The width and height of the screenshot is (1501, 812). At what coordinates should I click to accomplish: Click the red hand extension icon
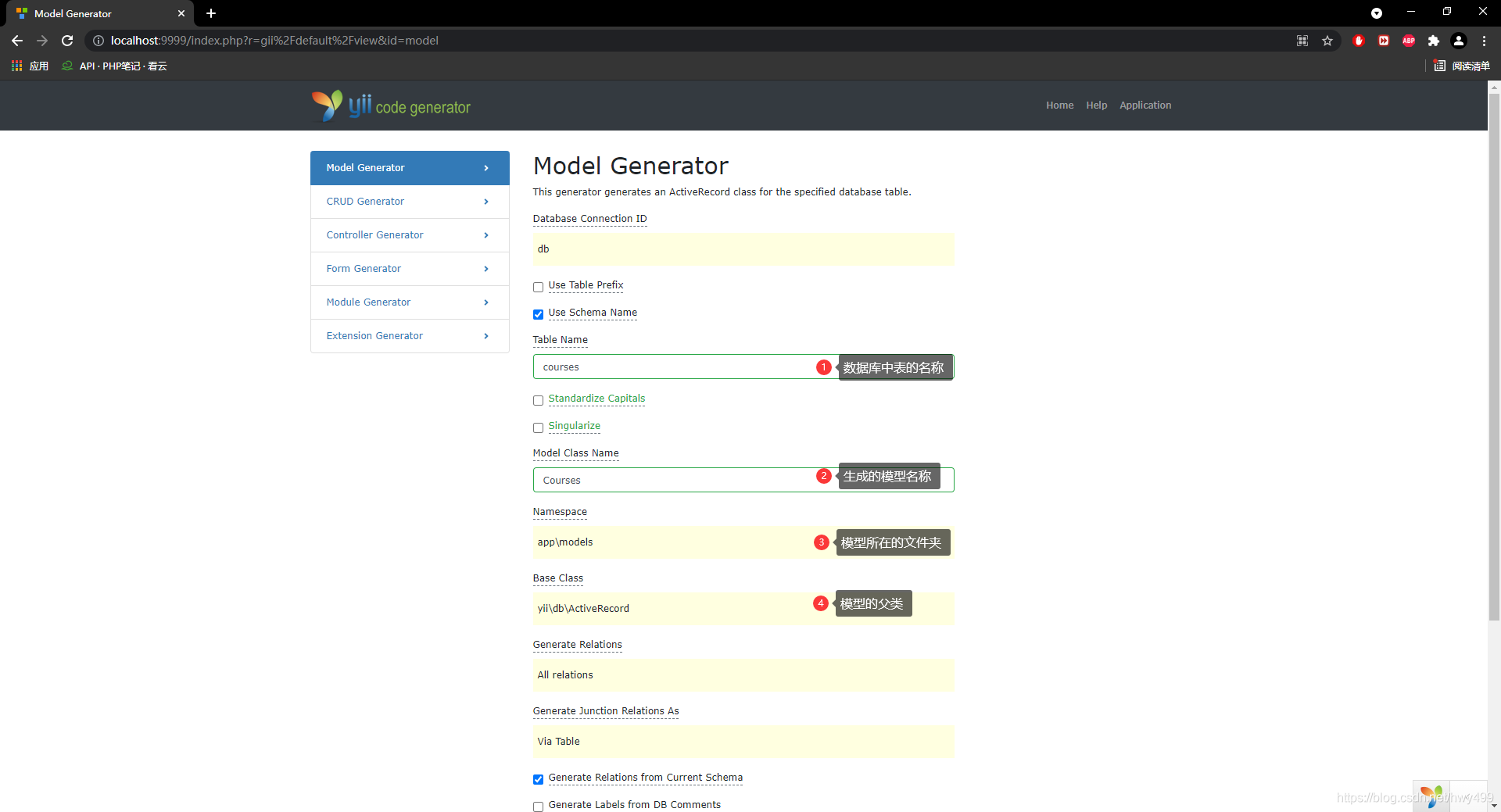point(1359,41)
